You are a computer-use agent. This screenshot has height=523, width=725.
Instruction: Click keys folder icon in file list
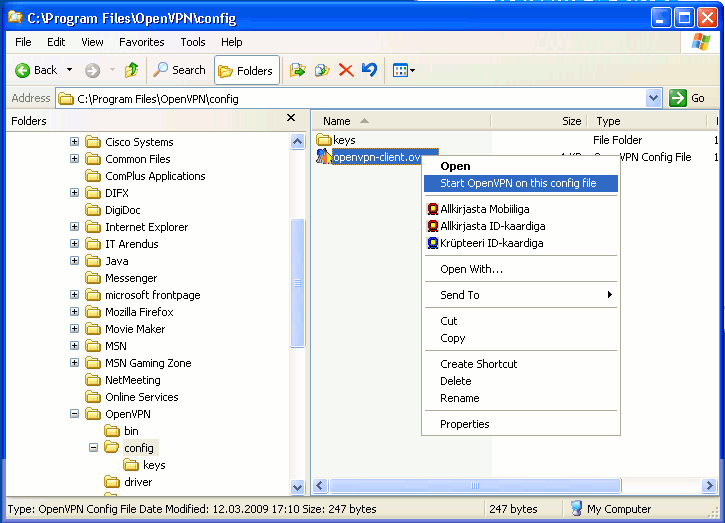tap(324, 140)
